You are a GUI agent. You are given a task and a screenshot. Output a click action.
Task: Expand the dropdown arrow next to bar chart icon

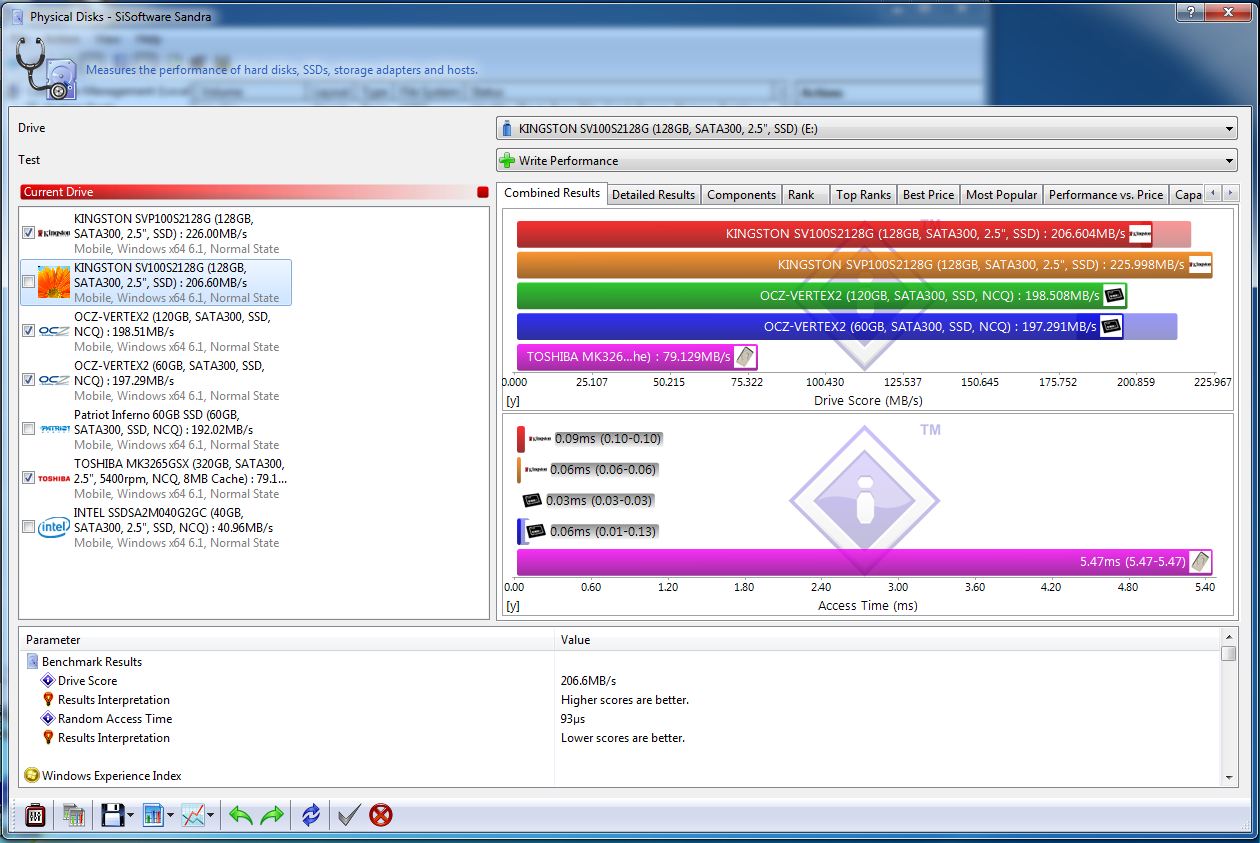click(x=171, y=815)
